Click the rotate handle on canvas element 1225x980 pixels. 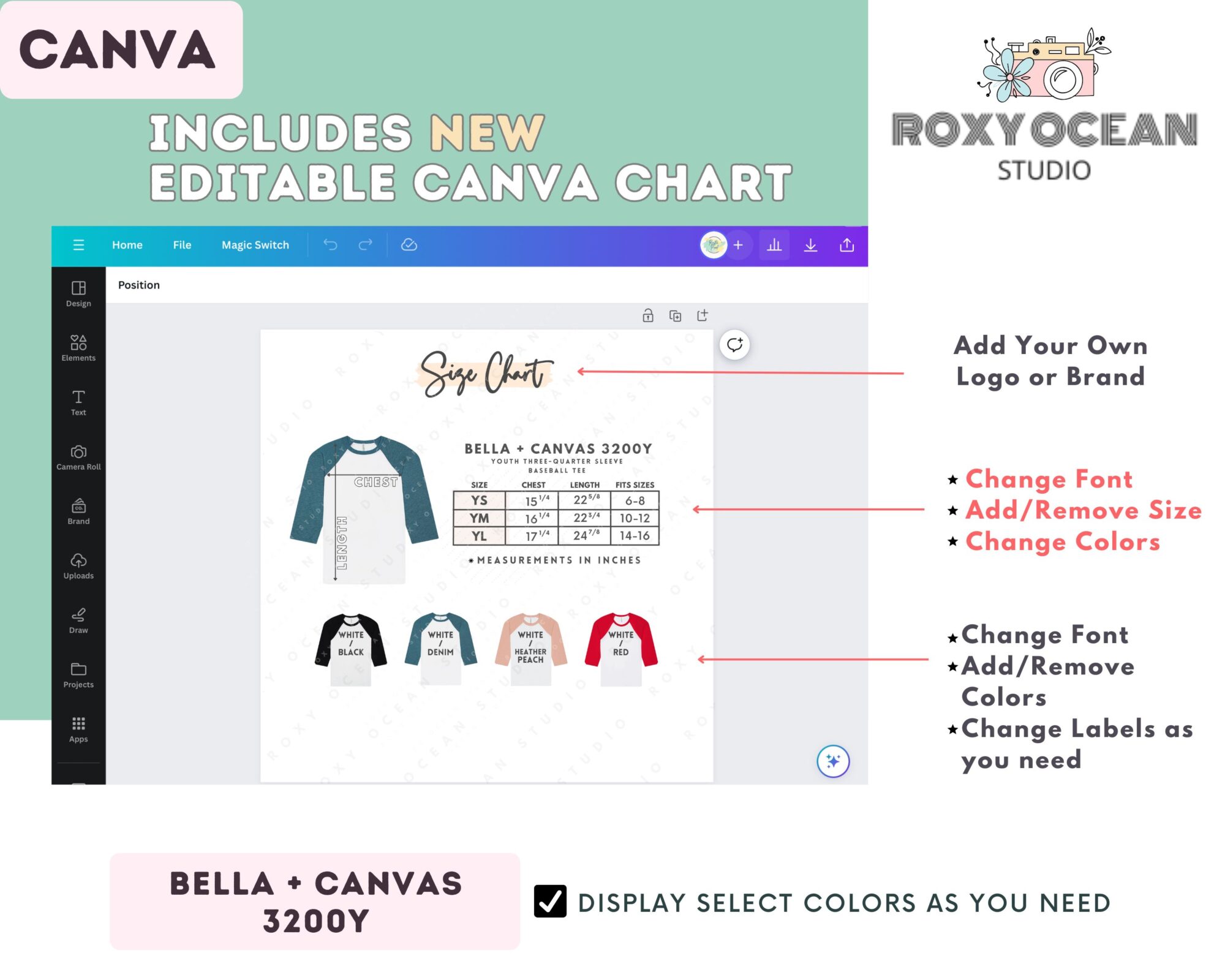coord(736,344)
